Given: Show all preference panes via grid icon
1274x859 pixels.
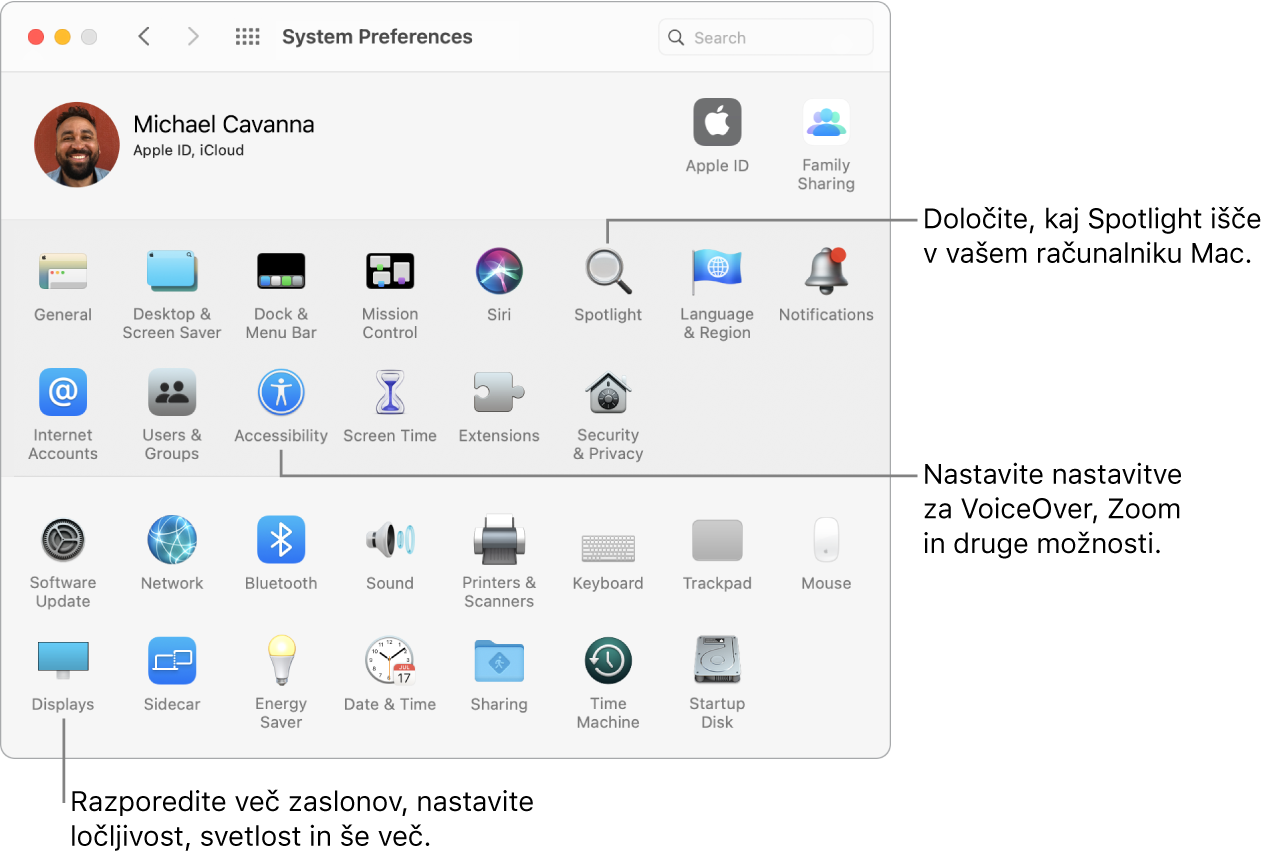Looking at the screenshot, I should point(247,36).
